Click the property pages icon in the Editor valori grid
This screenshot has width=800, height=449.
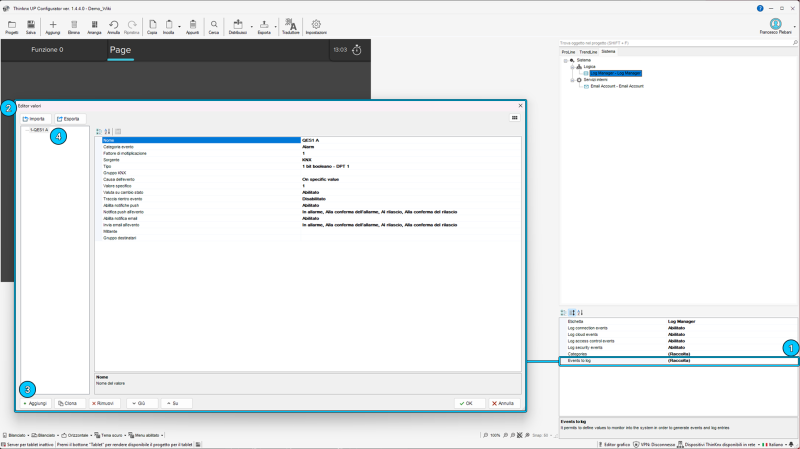click(x=118, y=132)
